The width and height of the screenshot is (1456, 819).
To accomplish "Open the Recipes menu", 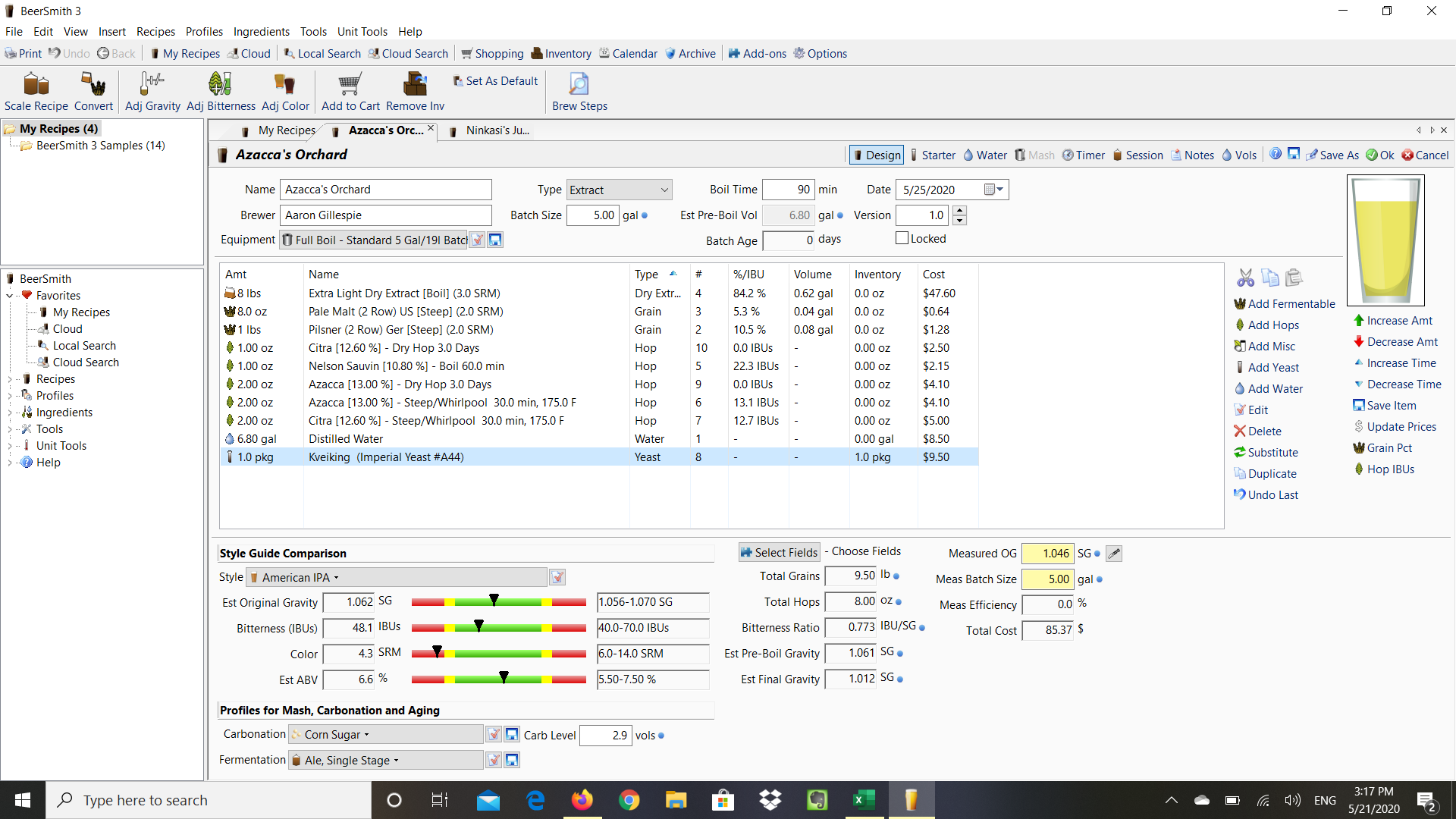I will [155, 31].
